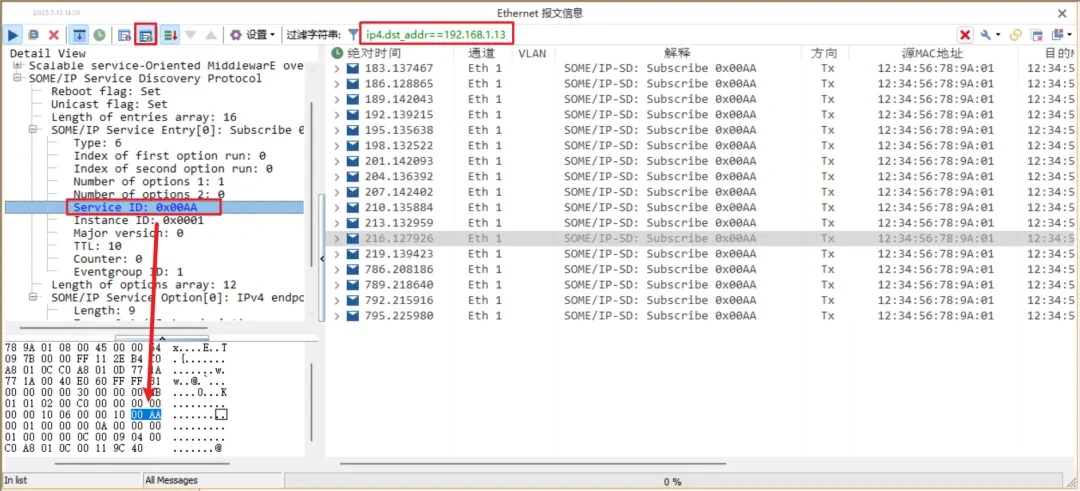Click the blue Start play arrow icon
The width and height of the screenshot is (1080, 491).
click(x=14, y=35)
